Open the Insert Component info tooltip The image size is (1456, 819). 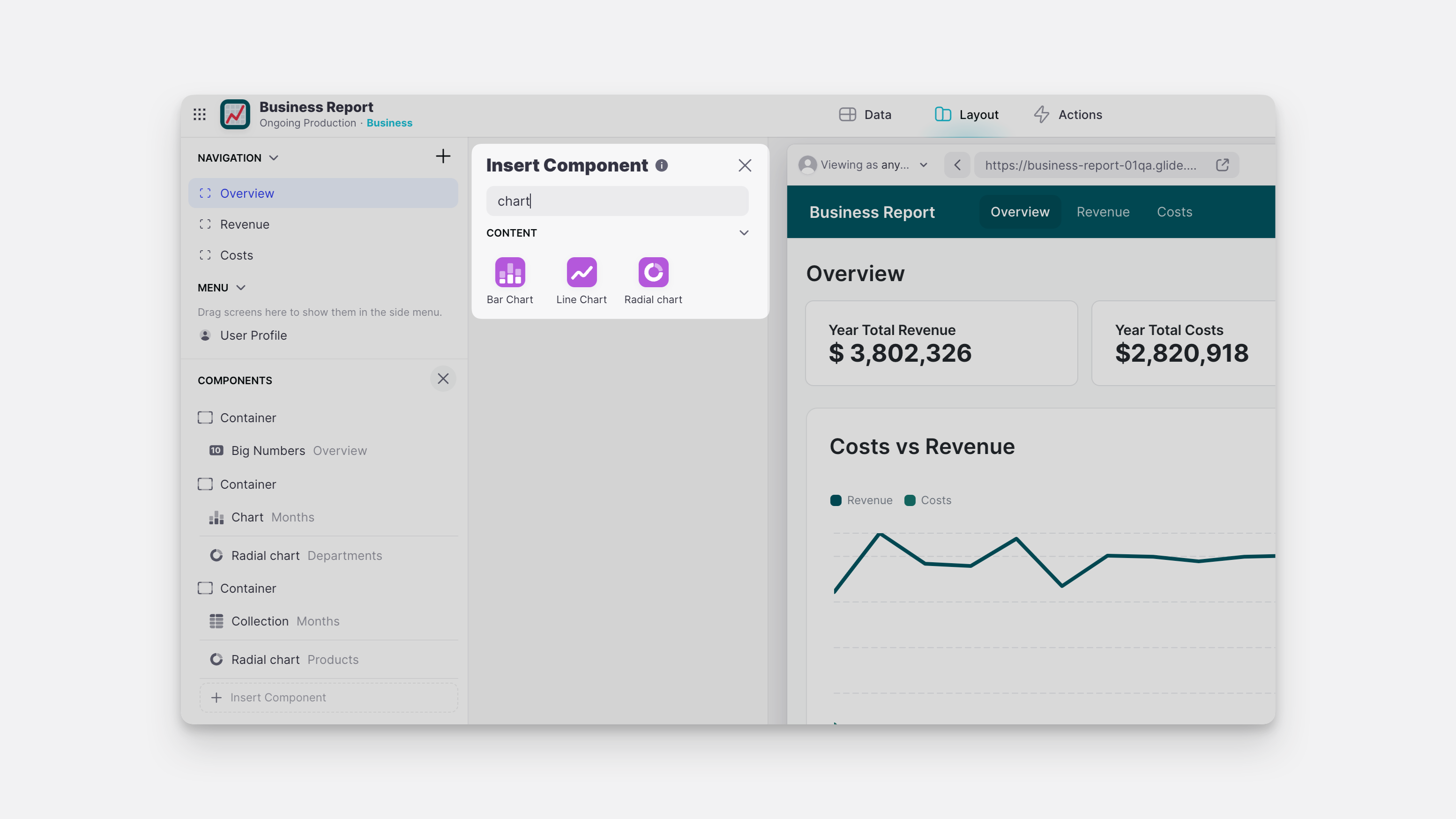click(x=662, y=165)
